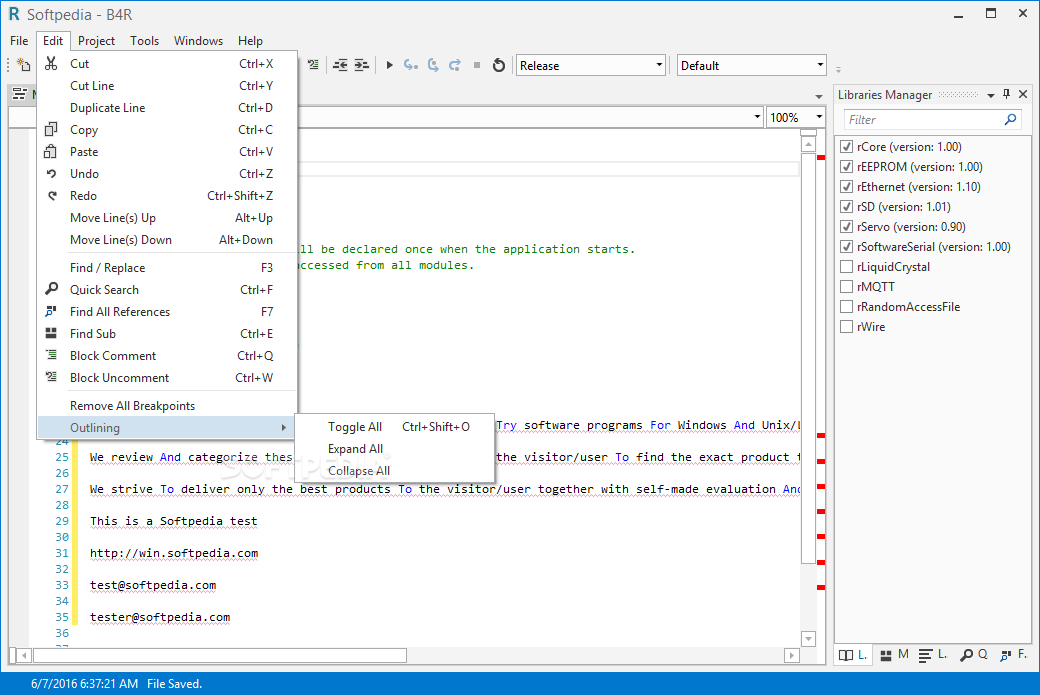Screen dimensions: 1040x695
Task: Choose Find All References menu entry
Action: (x=167, y=312)
